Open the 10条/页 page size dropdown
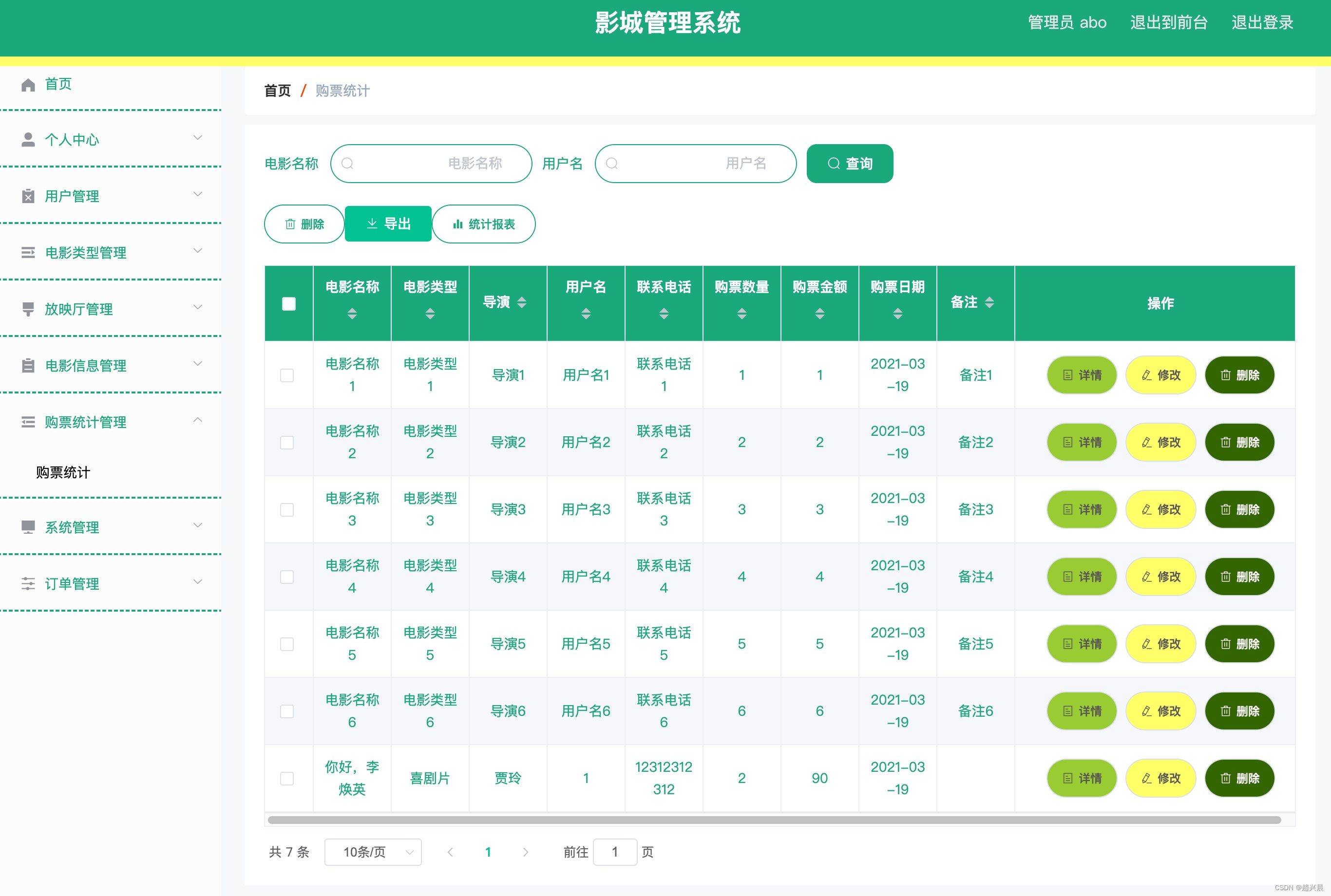The width and height of the screenshot is (1331, 896). click(373, 852)
